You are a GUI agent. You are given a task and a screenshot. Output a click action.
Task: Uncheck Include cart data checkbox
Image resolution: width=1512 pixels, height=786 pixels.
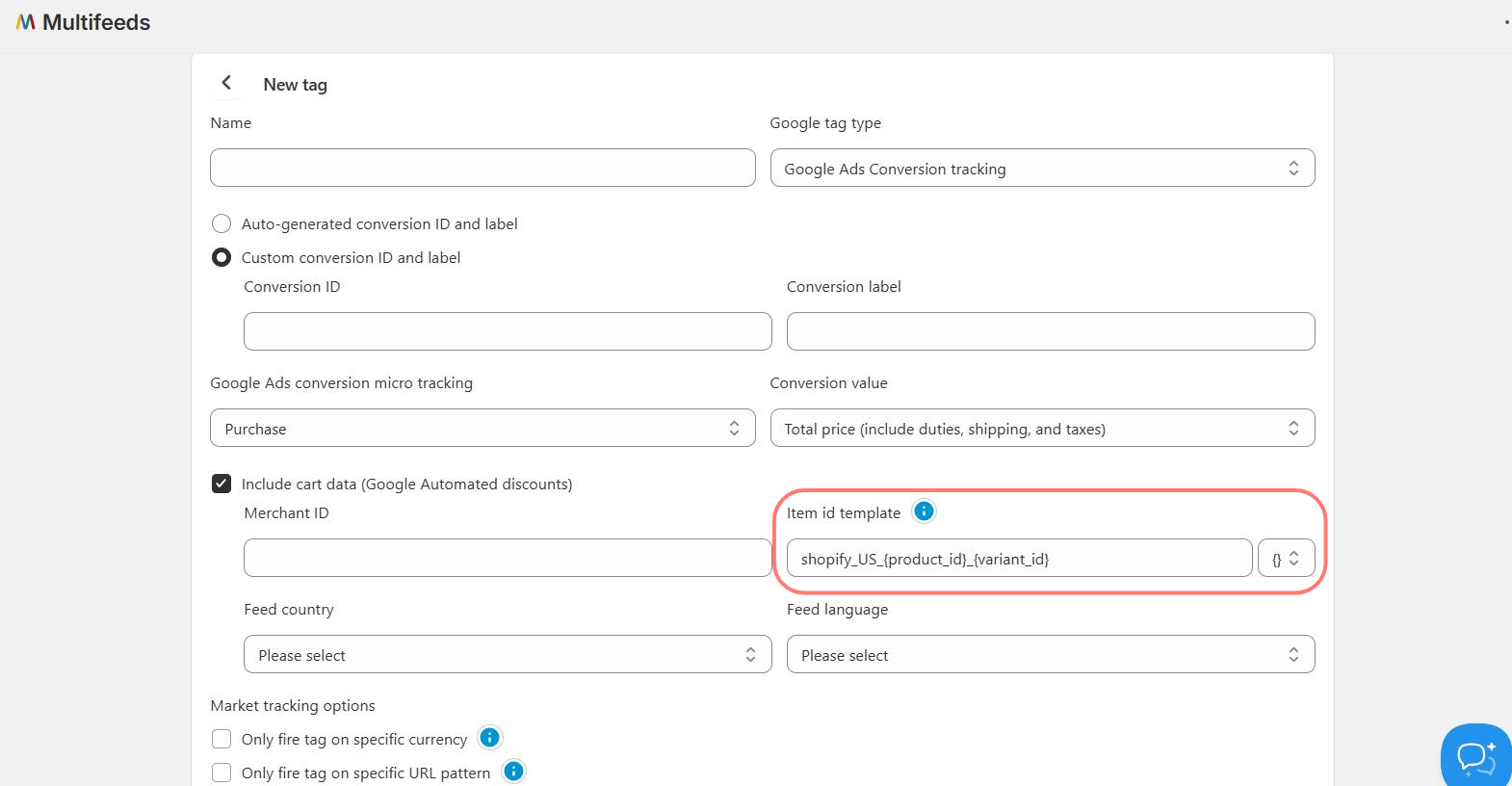click(222, 484)
